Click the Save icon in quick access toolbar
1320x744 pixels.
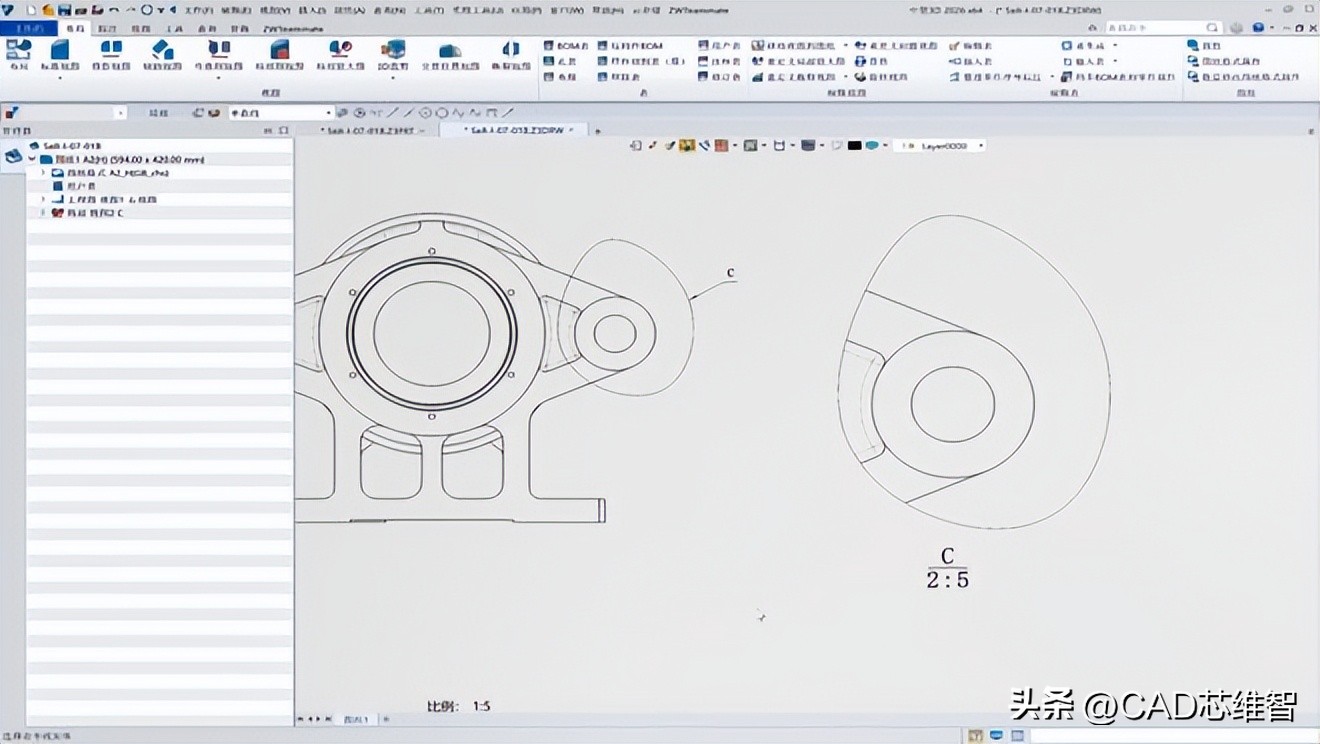64,9
